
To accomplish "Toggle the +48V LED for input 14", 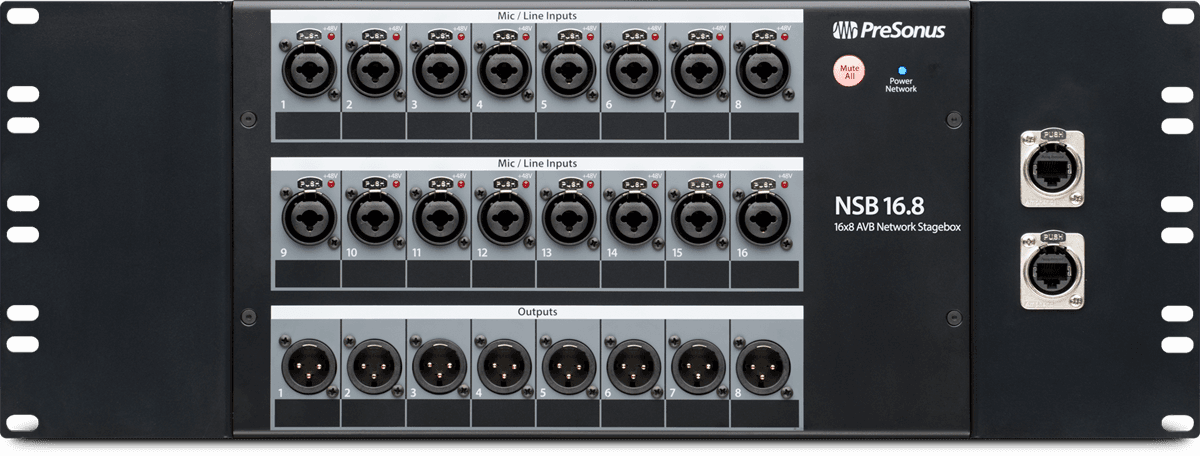I will click(x=656, y=184).
